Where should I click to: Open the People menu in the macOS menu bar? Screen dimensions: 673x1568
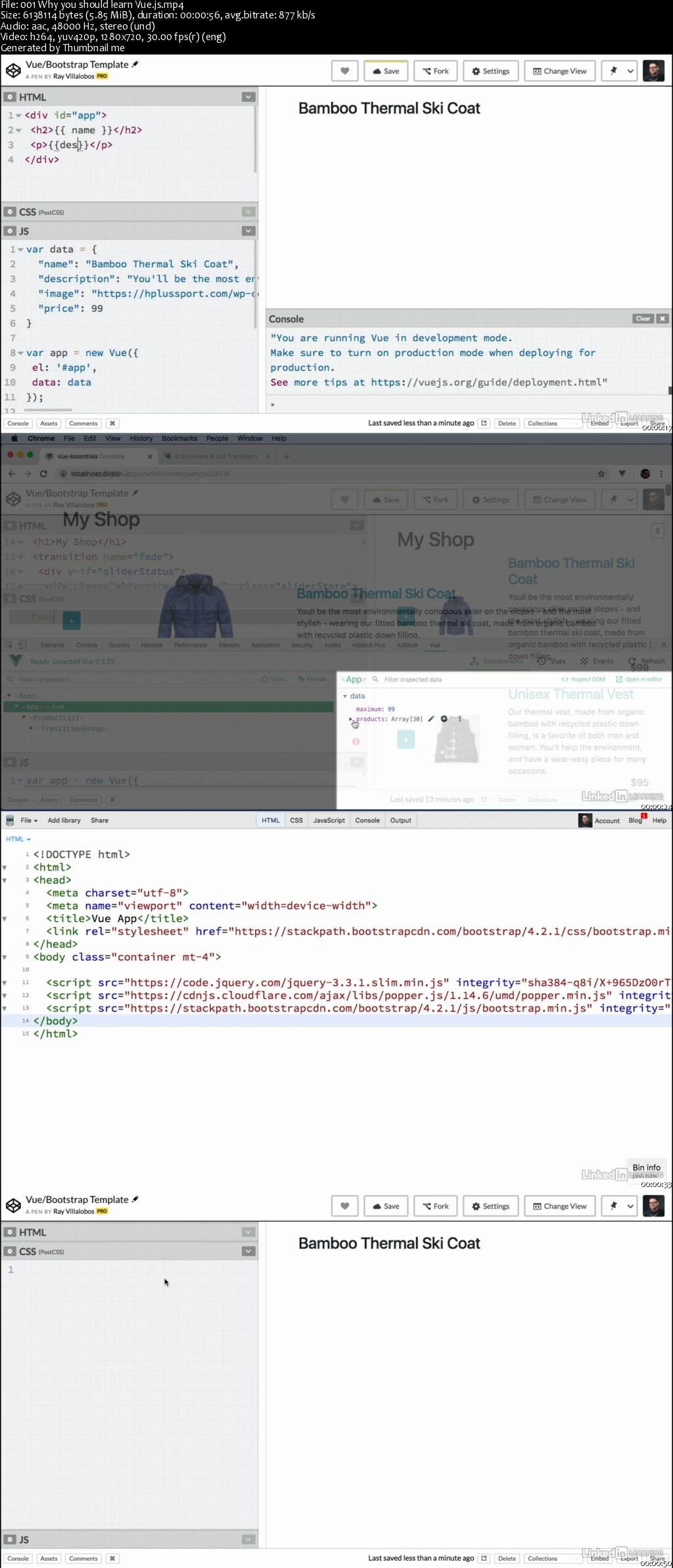pos(217,438)
